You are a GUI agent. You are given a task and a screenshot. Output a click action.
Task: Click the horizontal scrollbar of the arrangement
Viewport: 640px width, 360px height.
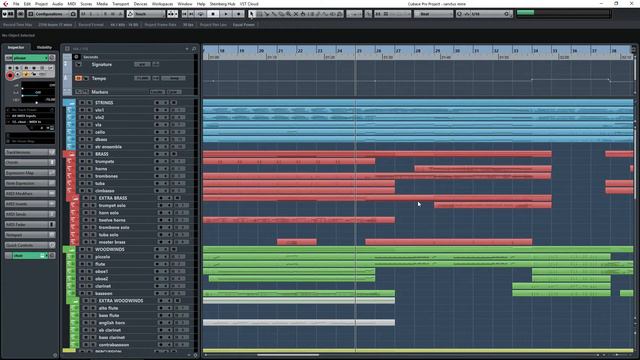[288, 355]
